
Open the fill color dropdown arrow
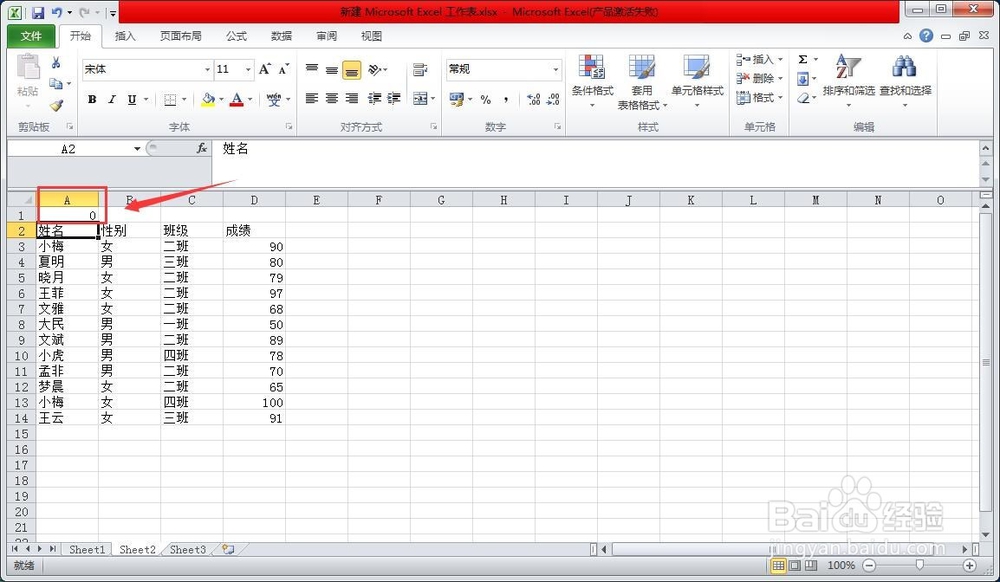pos(221,99)
